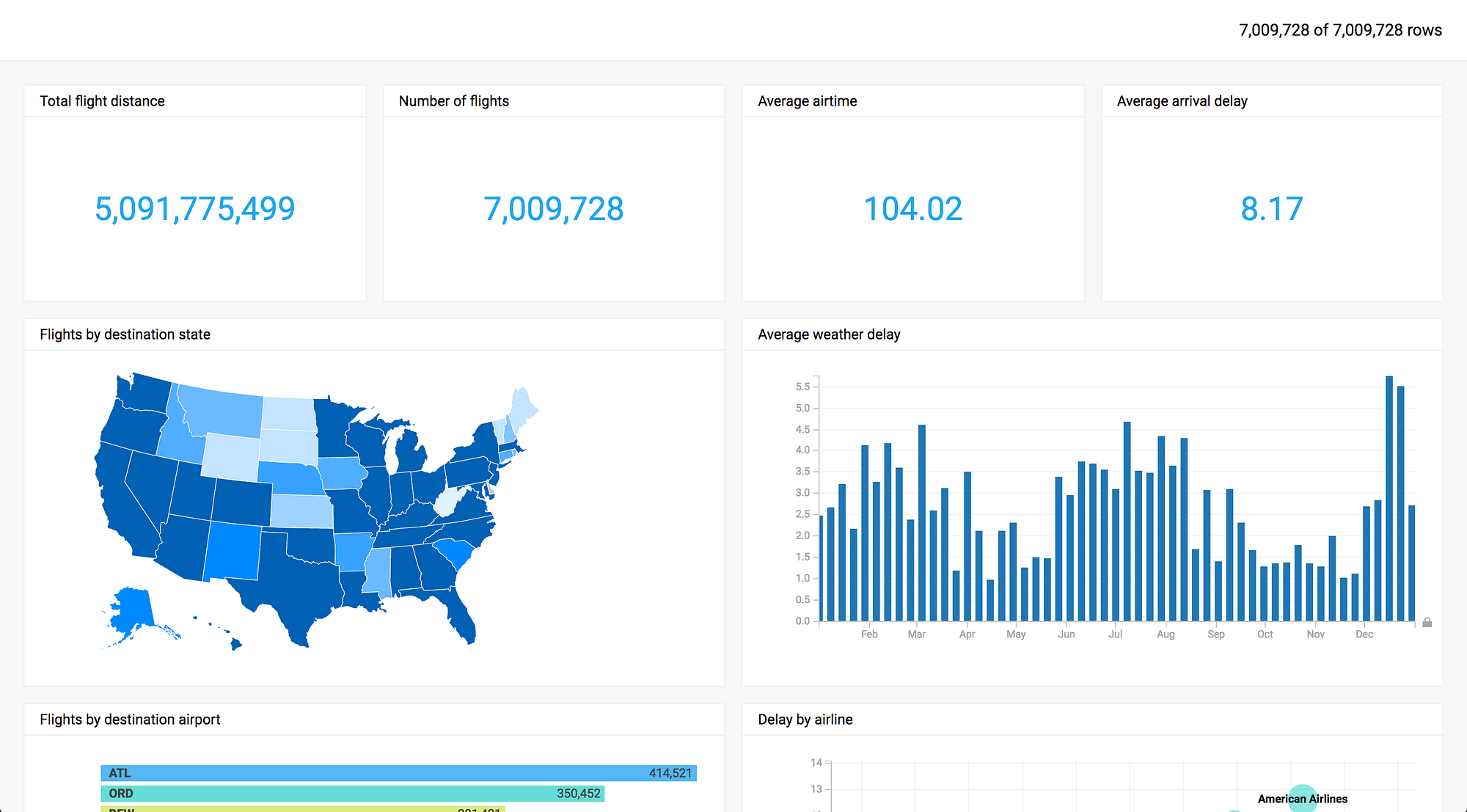Image resolution: width=1467 pixels, height=812 pixels.
Task: Click the Average arrival delay card
Action: 1270,209
